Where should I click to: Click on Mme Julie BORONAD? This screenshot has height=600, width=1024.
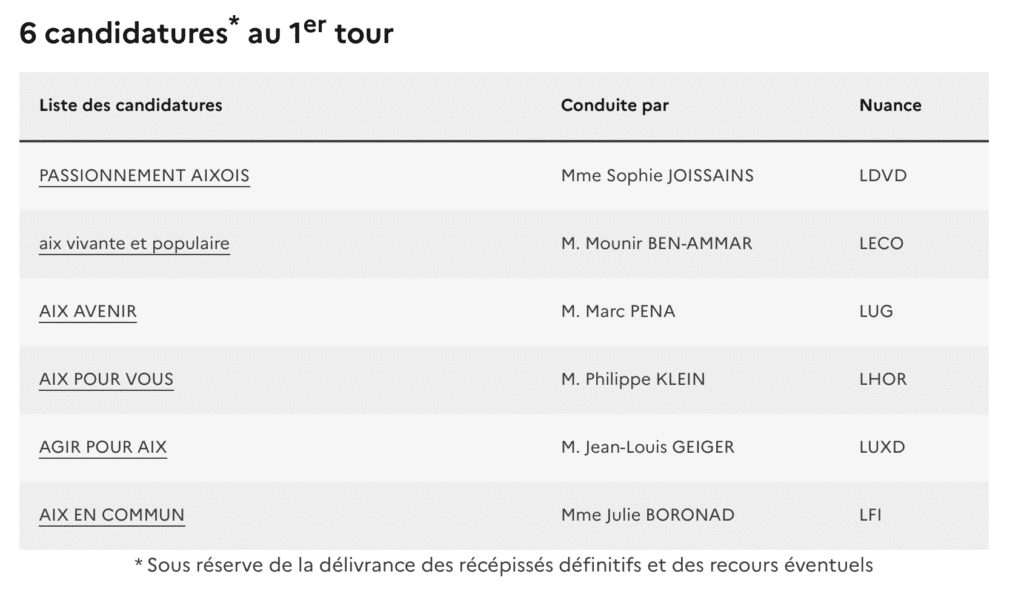[x=648, y=516]
